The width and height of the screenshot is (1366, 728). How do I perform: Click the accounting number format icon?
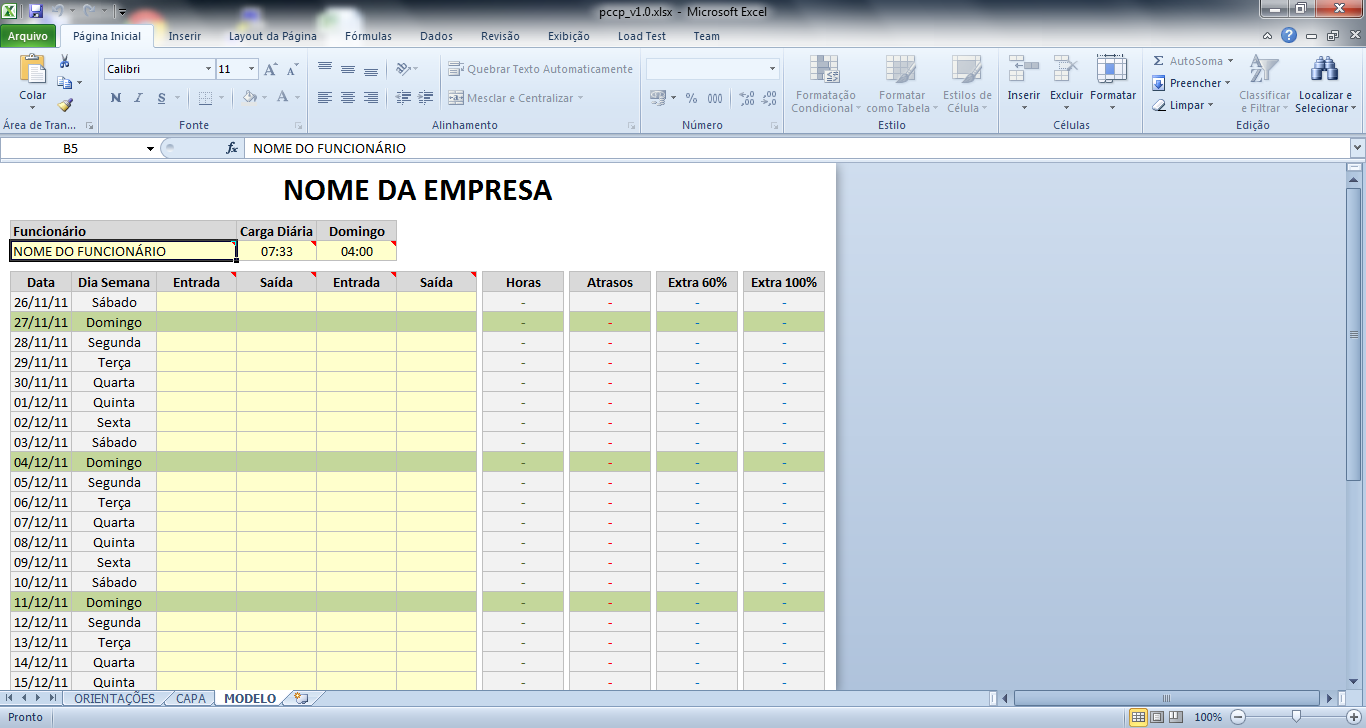pyautogui.click(x=658, y=98)
